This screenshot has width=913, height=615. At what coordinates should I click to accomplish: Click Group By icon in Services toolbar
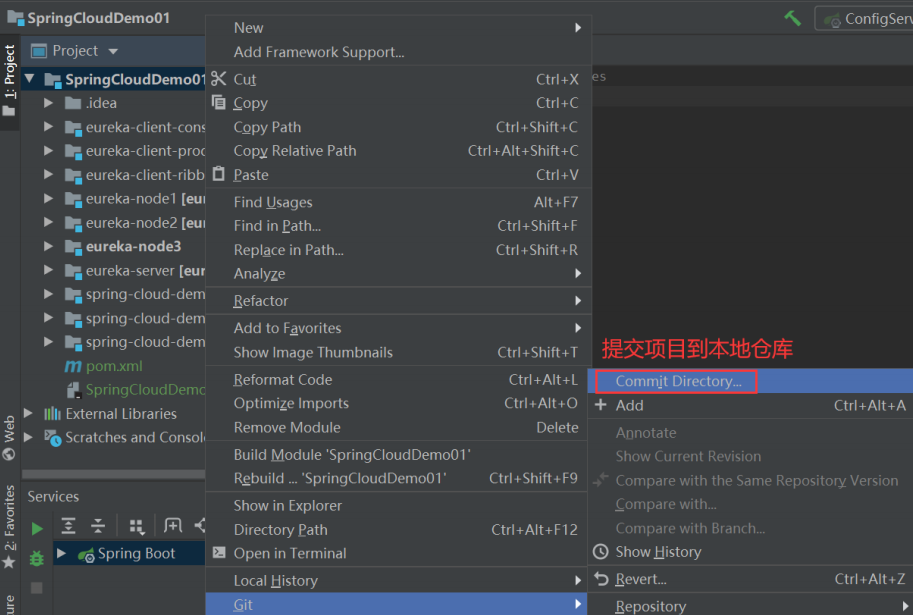click(137, 526)
